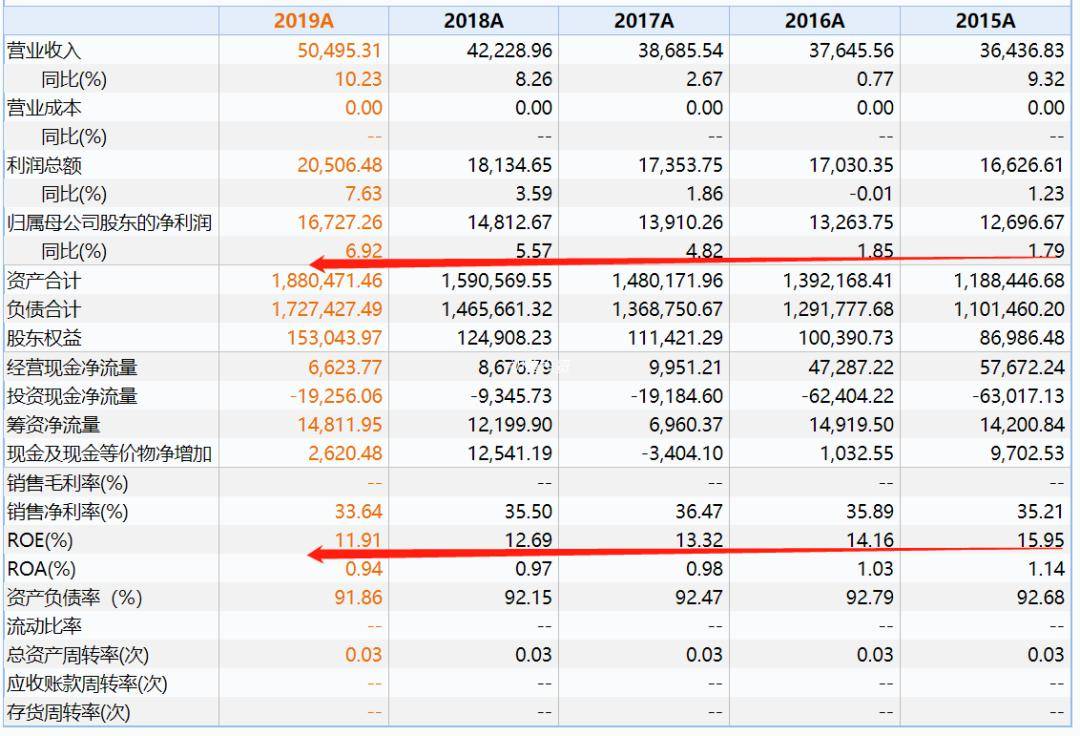This screenshot has height=736, width=1080.
Task: Select the 经营现金净流量 row label
Action: 72,367
